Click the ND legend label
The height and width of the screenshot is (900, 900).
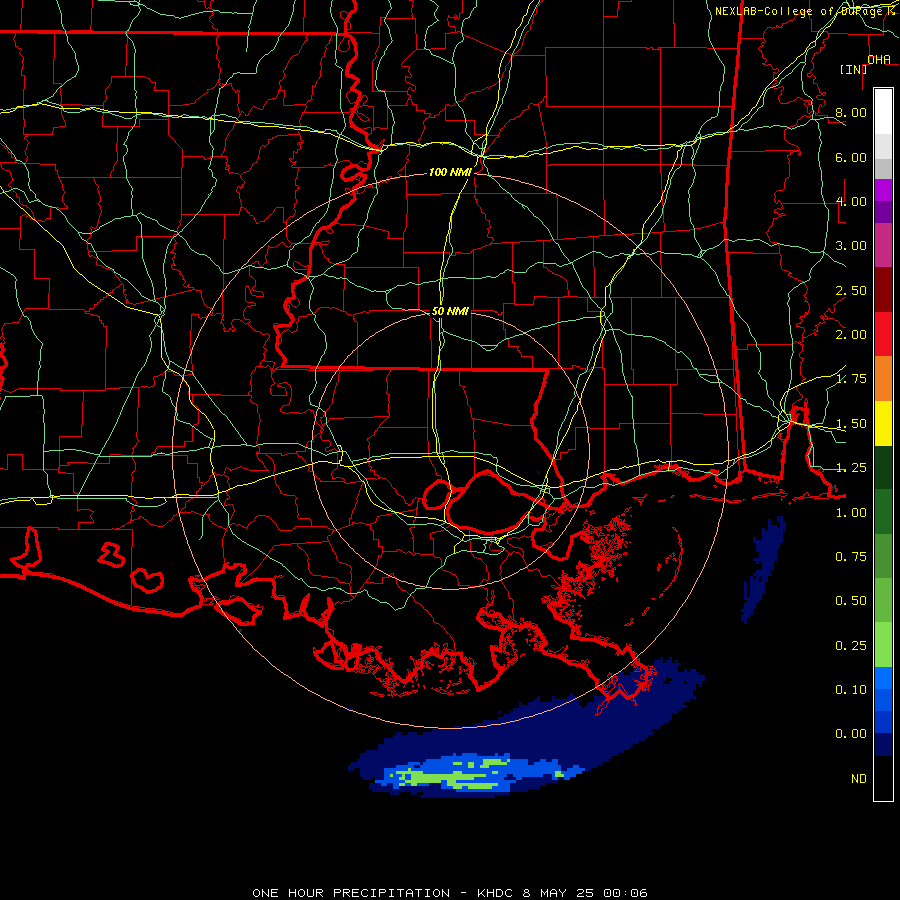click(x=859, y=779)
